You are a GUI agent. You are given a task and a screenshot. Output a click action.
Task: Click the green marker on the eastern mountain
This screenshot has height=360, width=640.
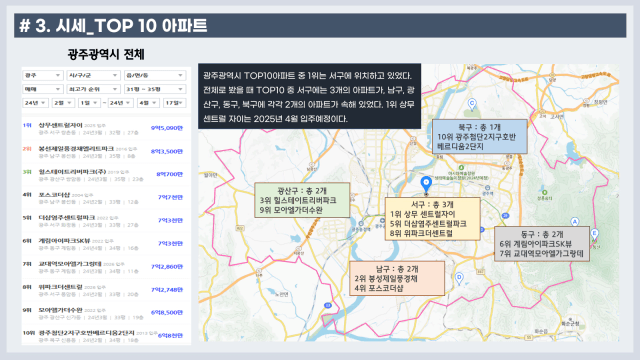pyautogui.click(x=544, y=192)
